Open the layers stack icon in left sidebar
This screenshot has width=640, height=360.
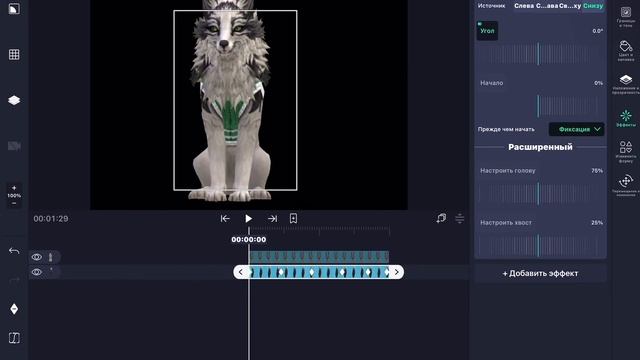(14, 100)
